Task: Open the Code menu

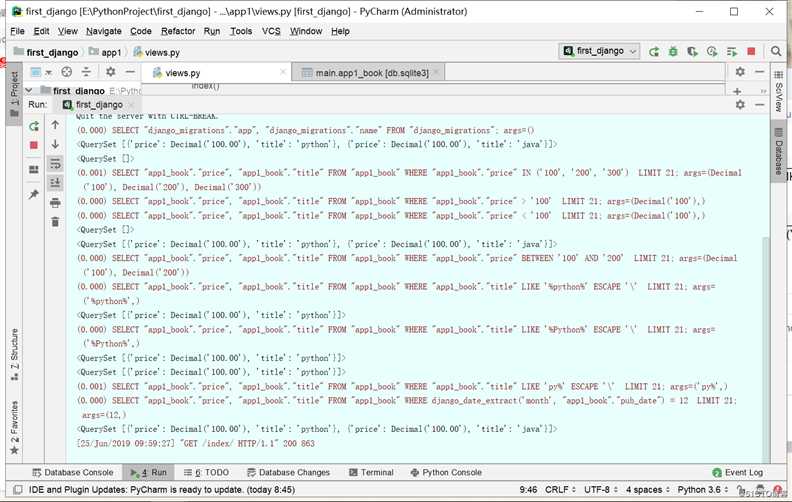Action: pyautogui.click(x=141, y=31)
